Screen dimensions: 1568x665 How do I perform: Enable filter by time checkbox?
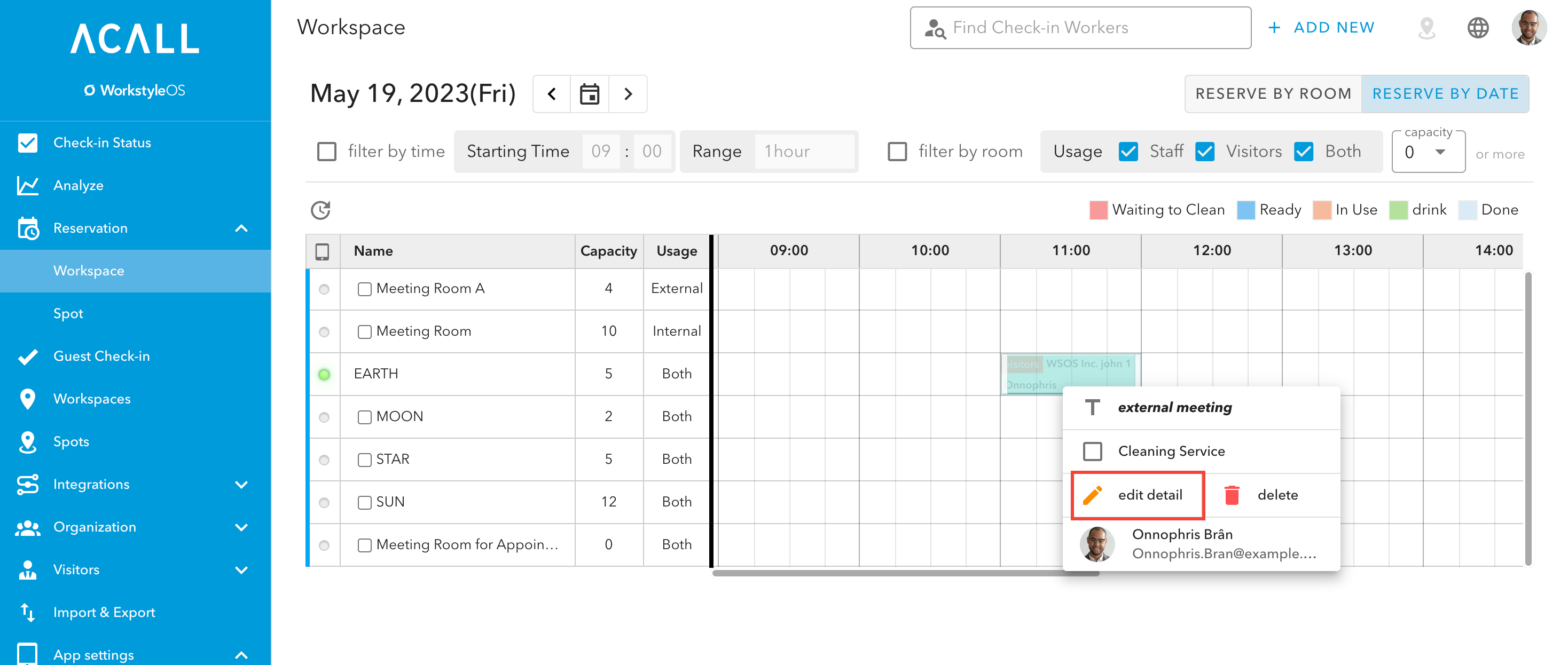[327, 152]
